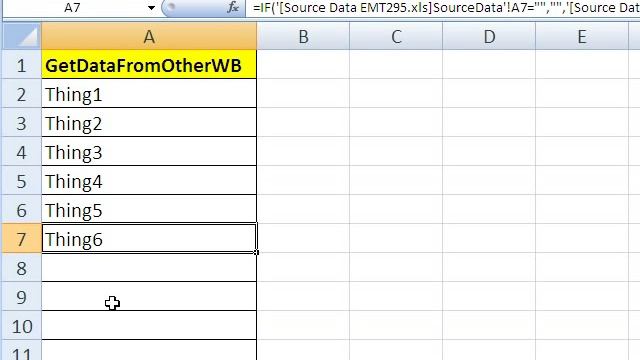The image size is (640, 360).
Task: Click the Insert Function fx icon
Action: [233, 7]
